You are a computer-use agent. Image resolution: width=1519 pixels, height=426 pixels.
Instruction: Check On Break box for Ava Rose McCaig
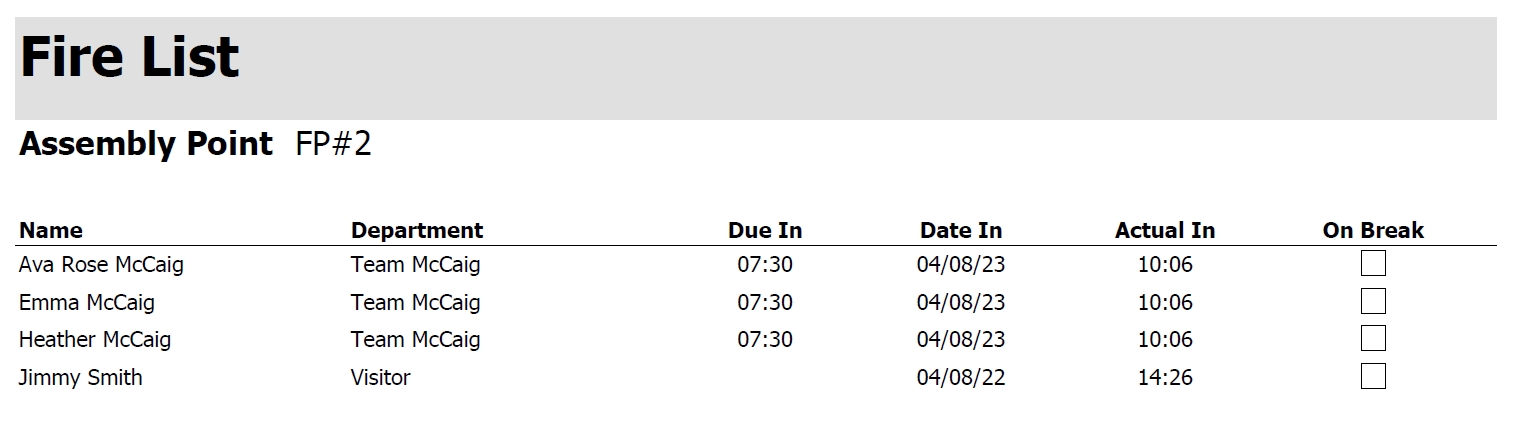pos(1373,264)
